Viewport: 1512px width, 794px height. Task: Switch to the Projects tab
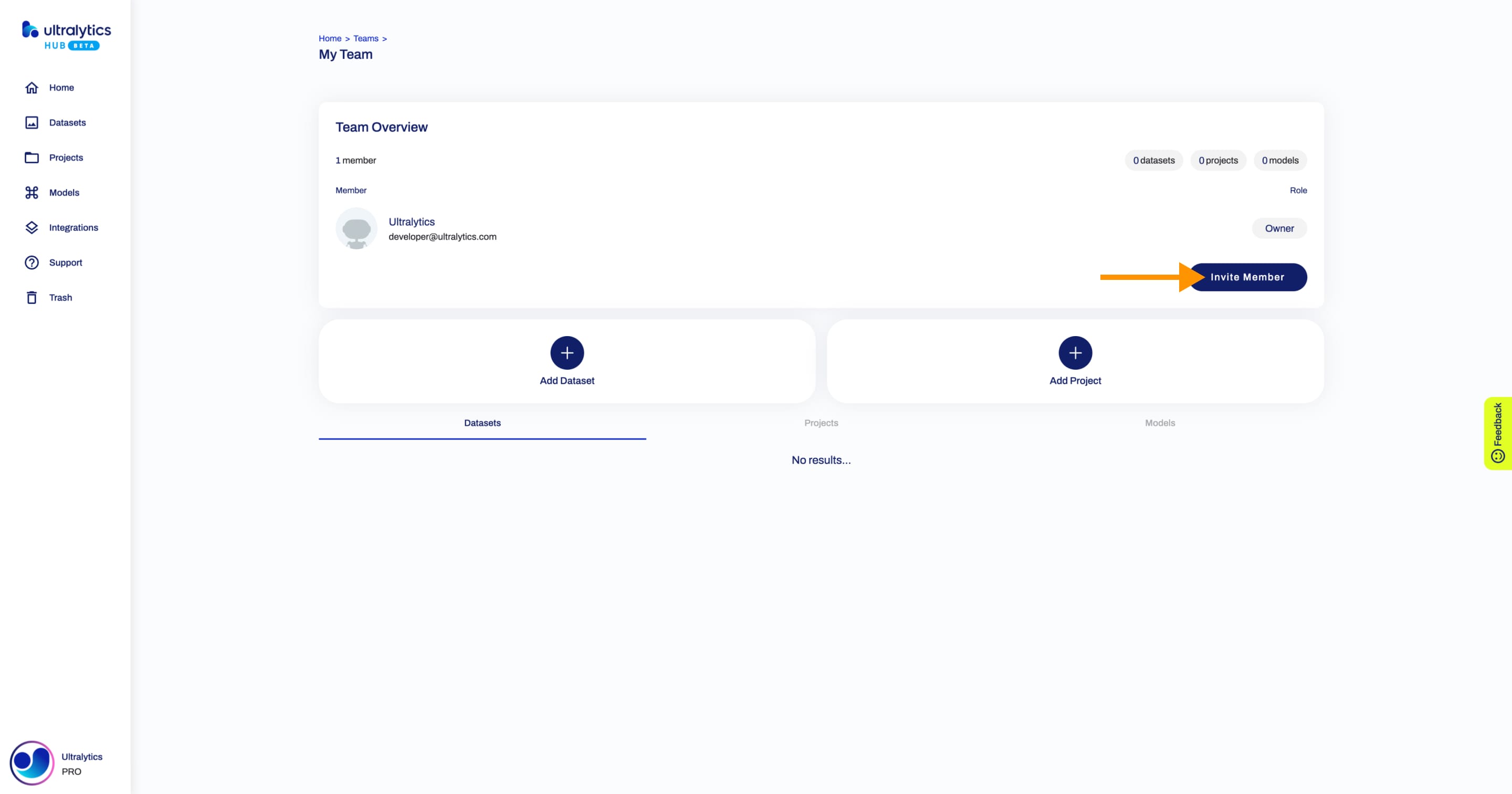tap(821, 422)
